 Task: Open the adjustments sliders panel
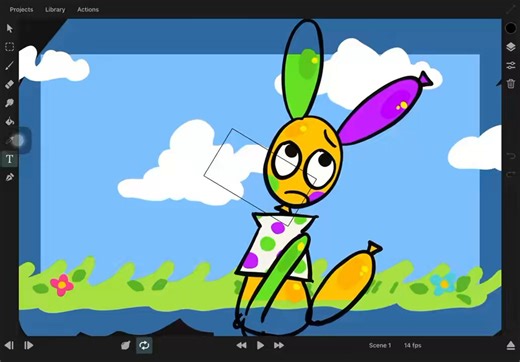pyautogui.click(x=511, y=65)
